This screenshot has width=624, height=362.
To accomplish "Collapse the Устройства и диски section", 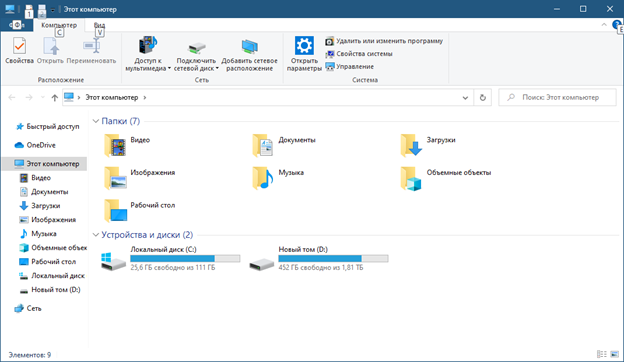I will [x=96, y=235].
